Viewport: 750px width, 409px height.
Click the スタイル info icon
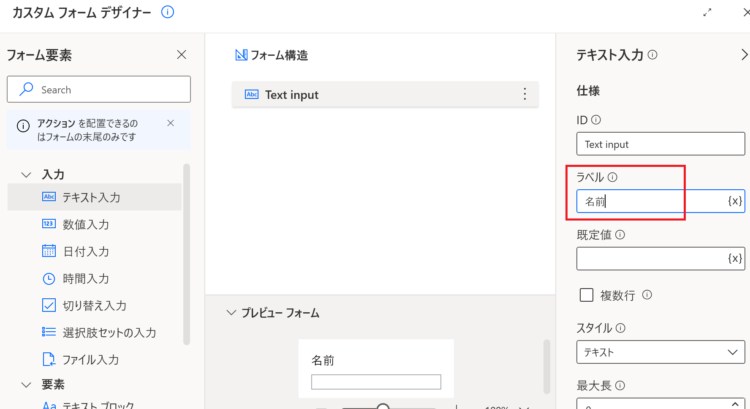[620, 328]
